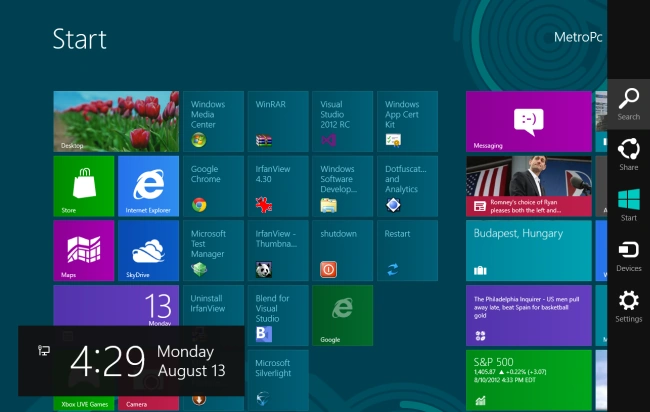Launch Windows Media Center tile
The height and width of the screenshot is (412, 650).
[213, 121]
